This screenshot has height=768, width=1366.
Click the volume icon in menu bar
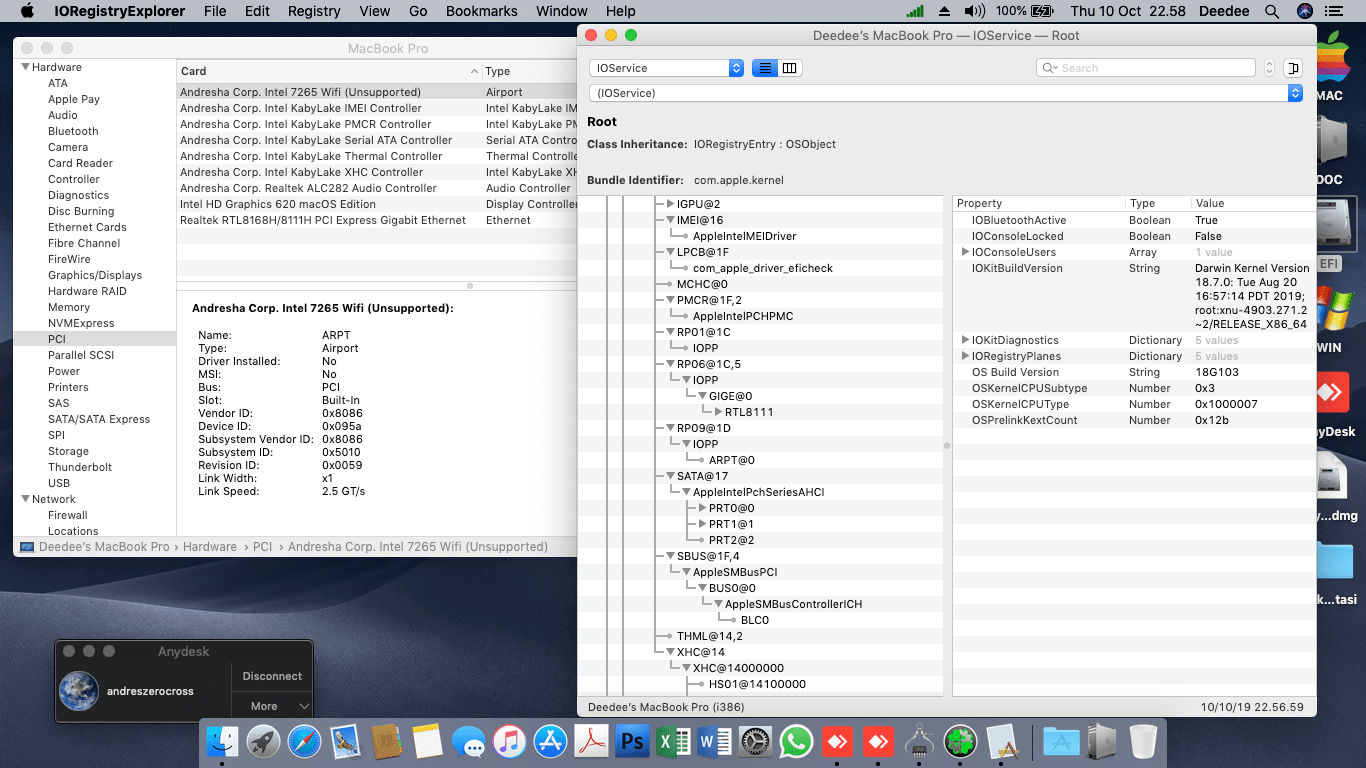[975, 11]
